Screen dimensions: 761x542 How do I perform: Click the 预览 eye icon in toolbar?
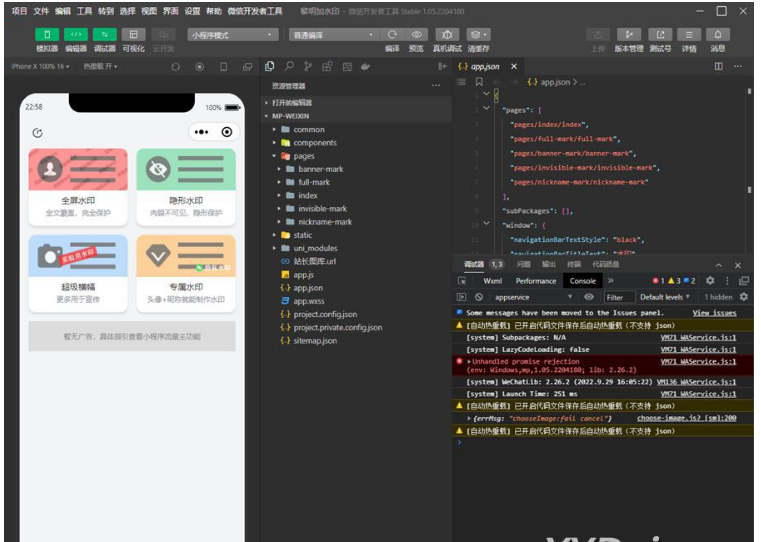coord(417,34)
